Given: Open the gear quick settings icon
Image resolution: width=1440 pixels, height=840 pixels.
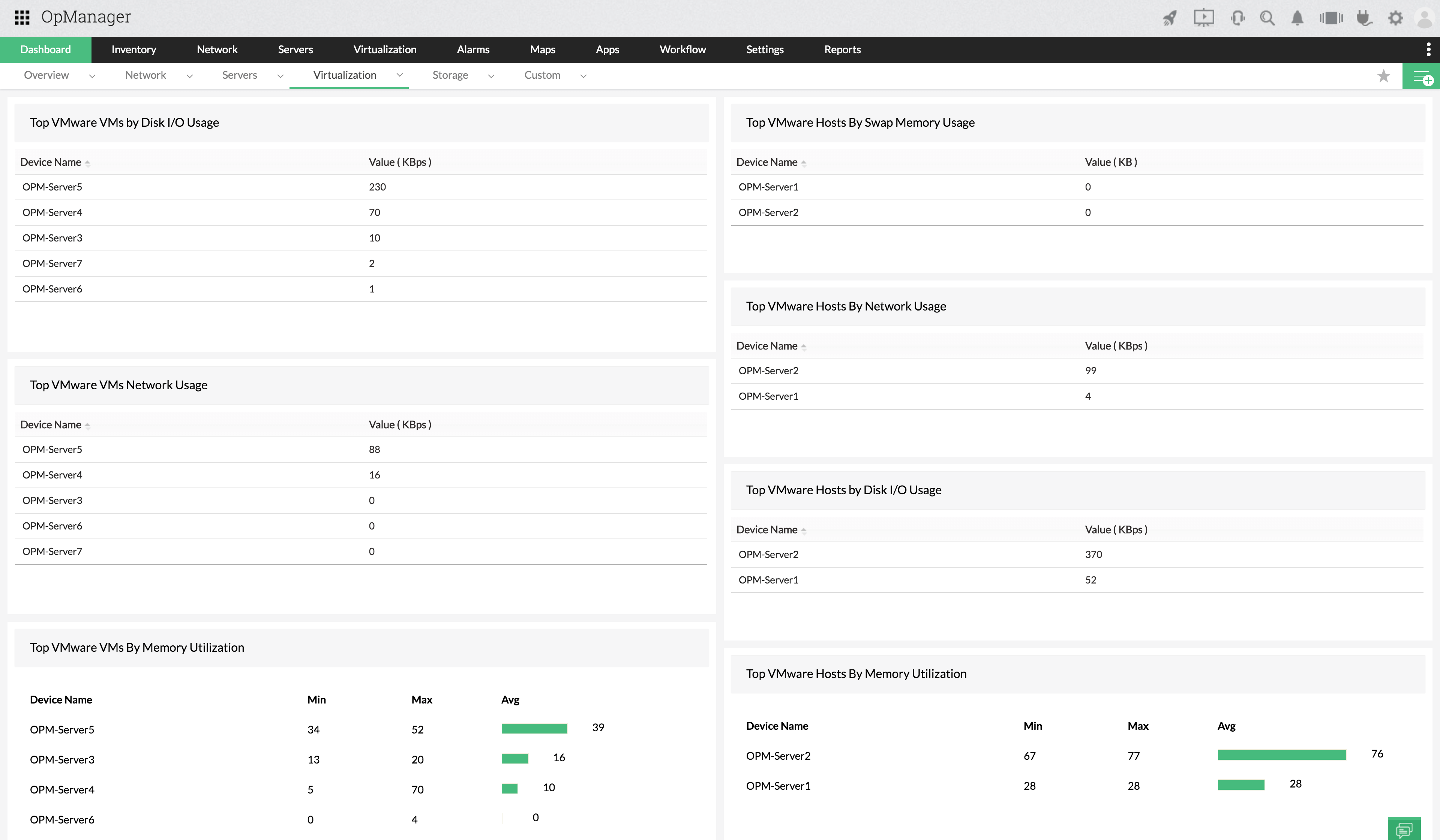Looking at the screenshot, I should [x=1395, y=18].
